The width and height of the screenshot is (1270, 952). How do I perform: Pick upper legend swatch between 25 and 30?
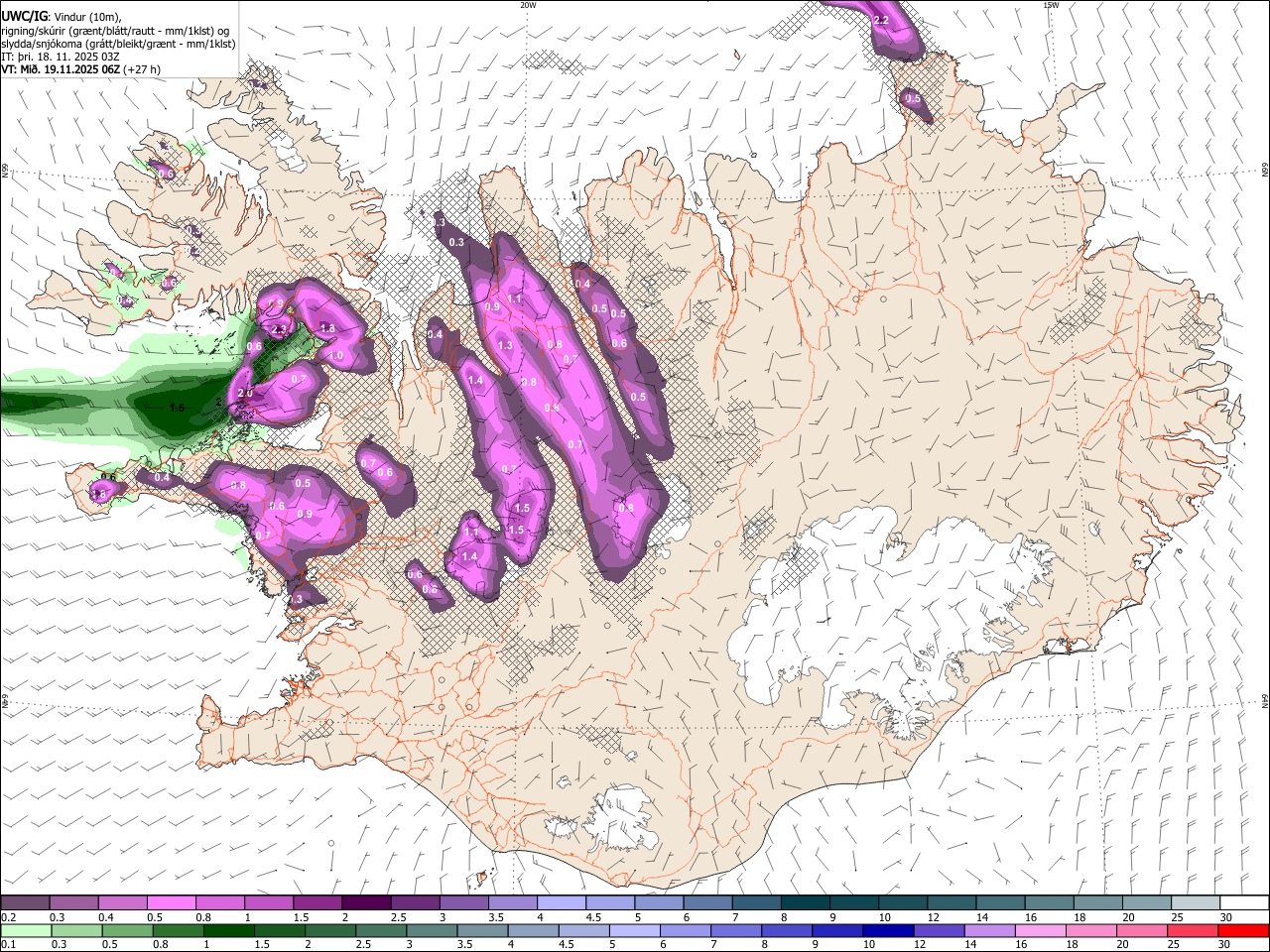(1197, 903)
